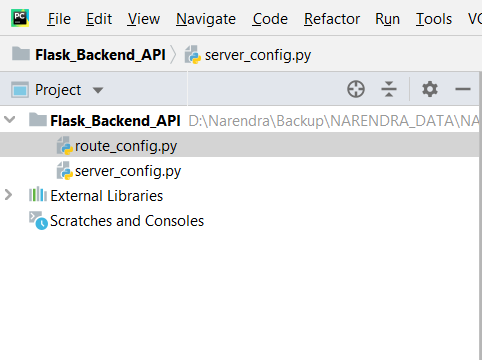Click the Project tool window icon
This screenshot has width=482, height=360.
click(20, 89)
